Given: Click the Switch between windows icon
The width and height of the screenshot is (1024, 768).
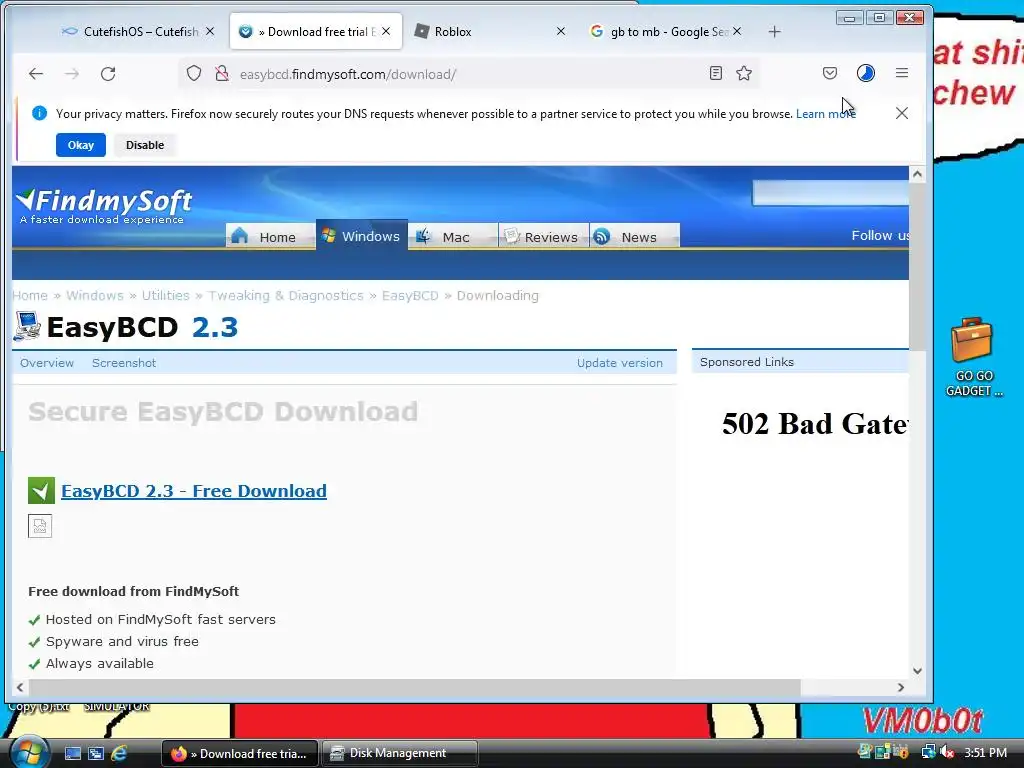Looking at the screenshot, I should click(x=96, y=754).
